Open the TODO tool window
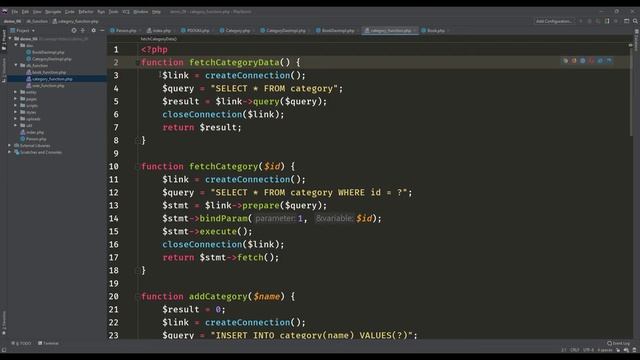Image resolution: width=640 pixels, height=360 pixels. [x=21, y=343]
